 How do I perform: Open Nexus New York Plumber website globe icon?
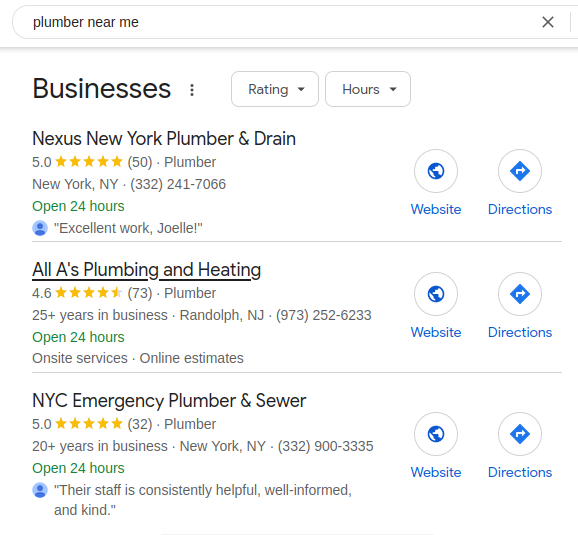(x=436, y=171)
